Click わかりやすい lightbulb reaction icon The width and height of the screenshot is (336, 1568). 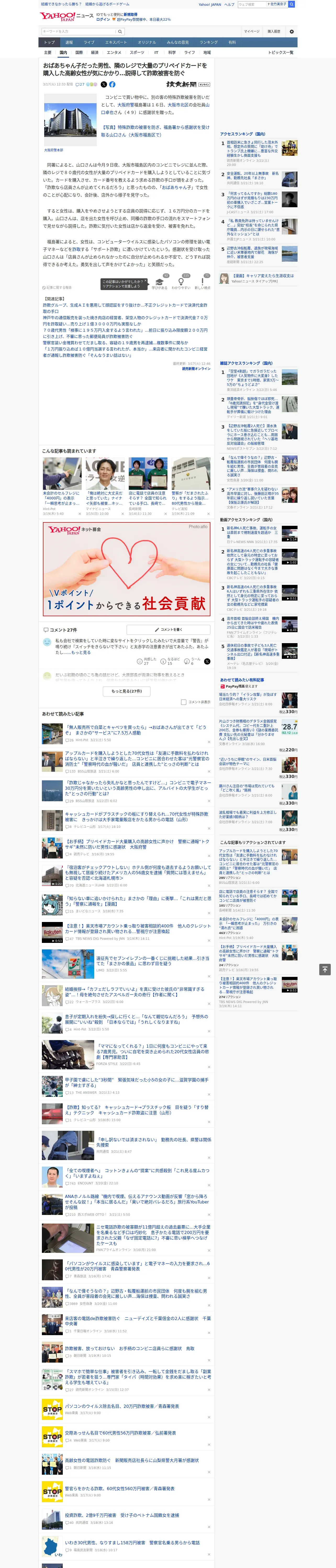181,282
